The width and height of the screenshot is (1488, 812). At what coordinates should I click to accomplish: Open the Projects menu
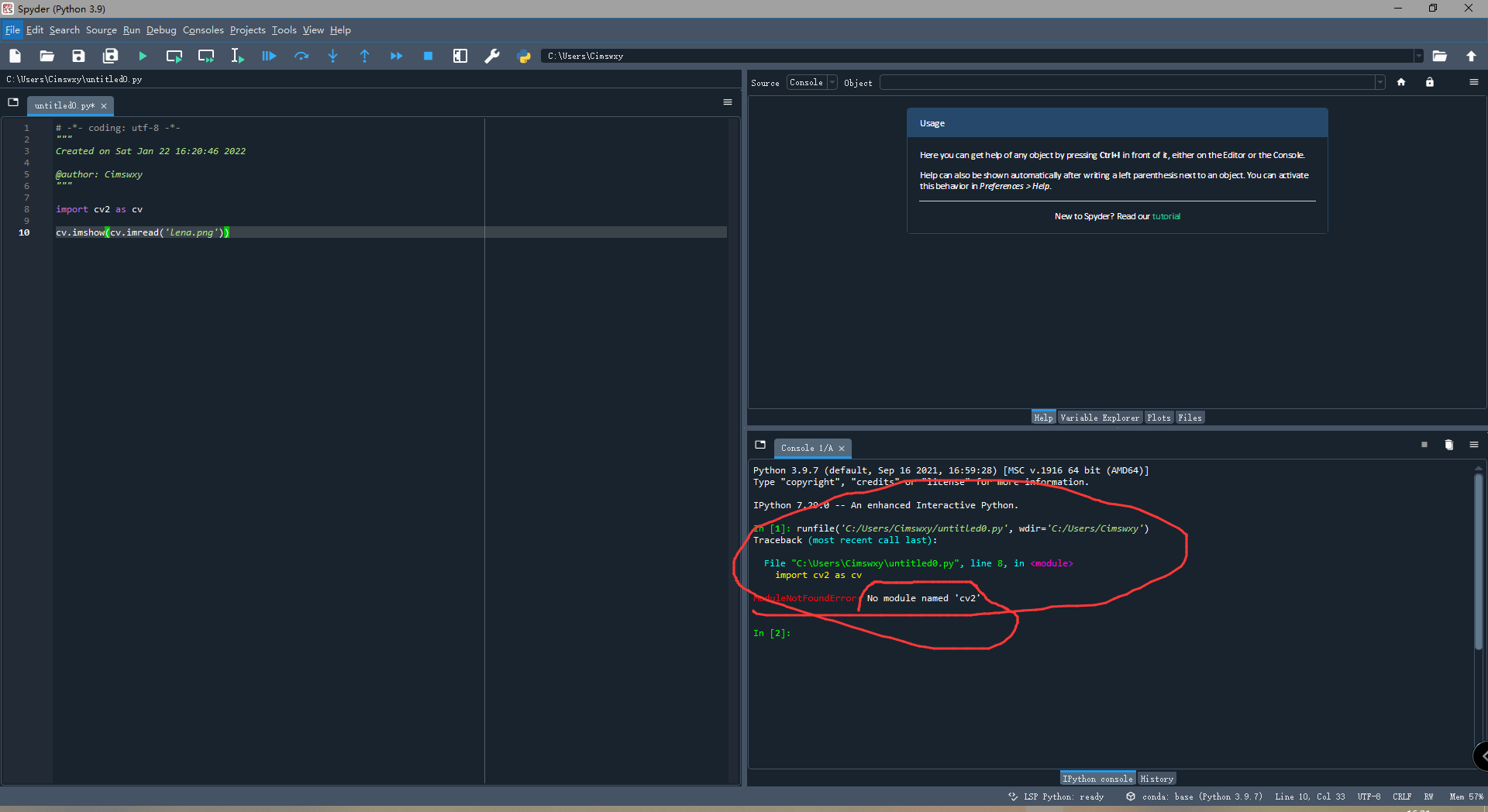[x=247, y=30]
